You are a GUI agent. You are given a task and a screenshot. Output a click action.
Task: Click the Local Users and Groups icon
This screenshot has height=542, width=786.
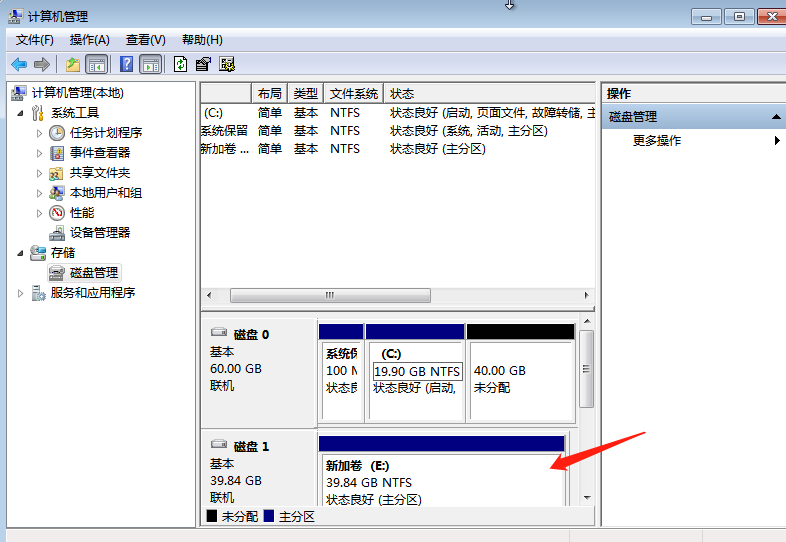click(57, 193)
